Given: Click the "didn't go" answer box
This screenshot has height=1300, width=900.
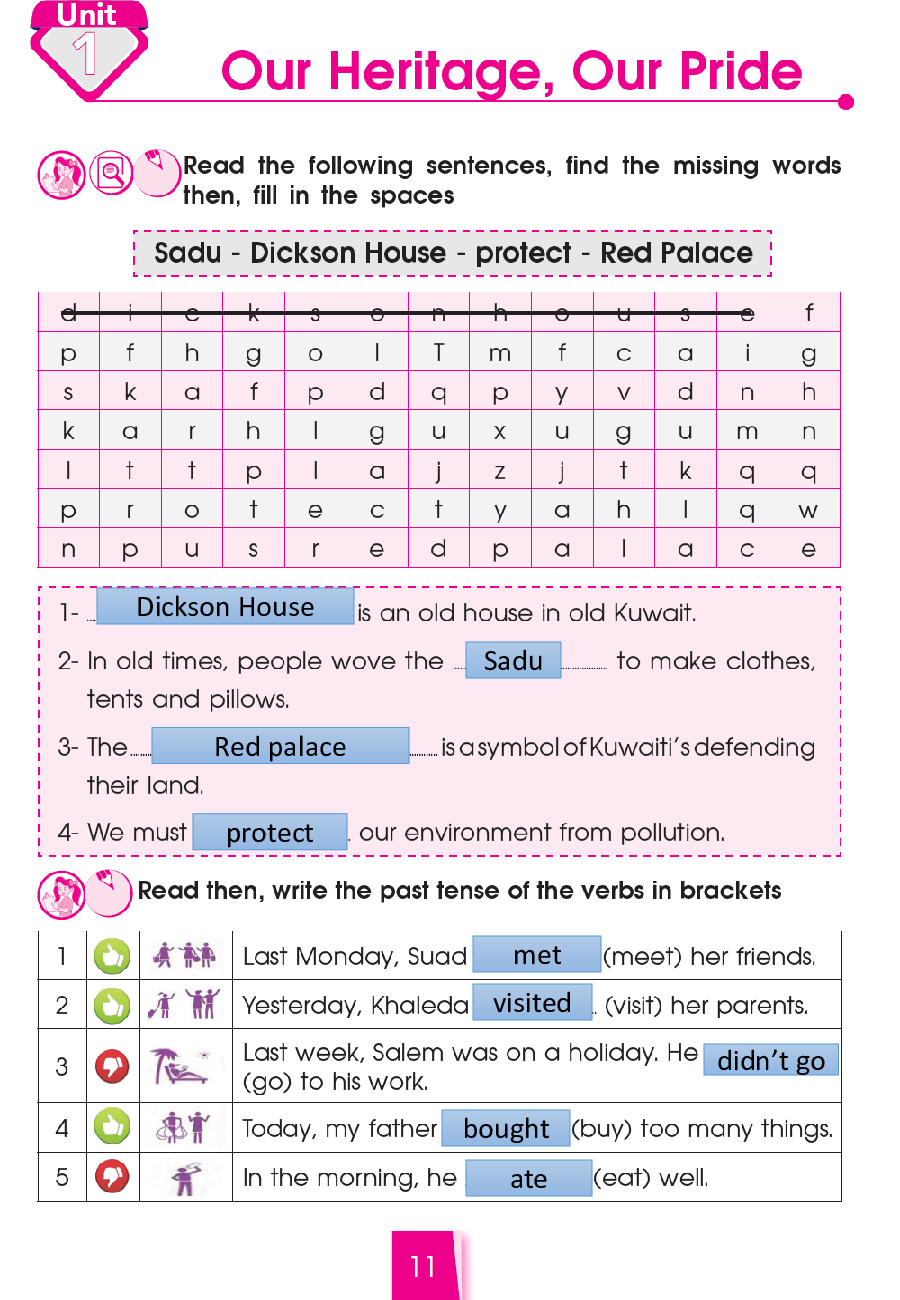Looking at the screenshot, I should pos(771,1060).
